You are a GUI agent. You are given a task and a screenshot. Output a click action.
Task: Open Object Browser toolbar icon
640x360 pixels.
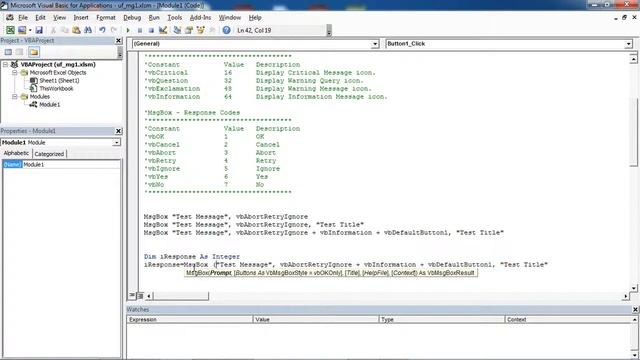(200, 30)
